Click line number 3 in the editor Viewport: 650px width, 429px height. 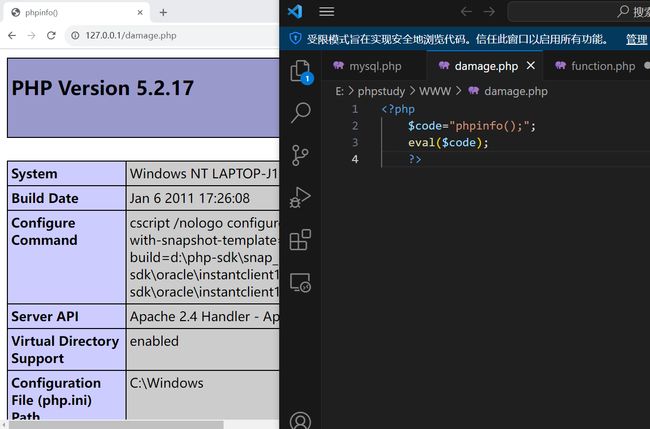click(x=355, y=142)
